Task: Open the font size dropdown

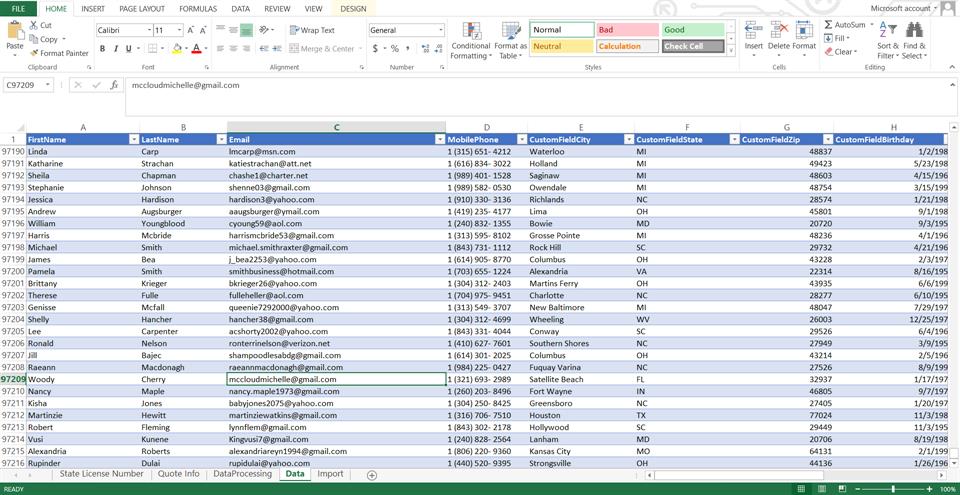Action: coord(180,30)
